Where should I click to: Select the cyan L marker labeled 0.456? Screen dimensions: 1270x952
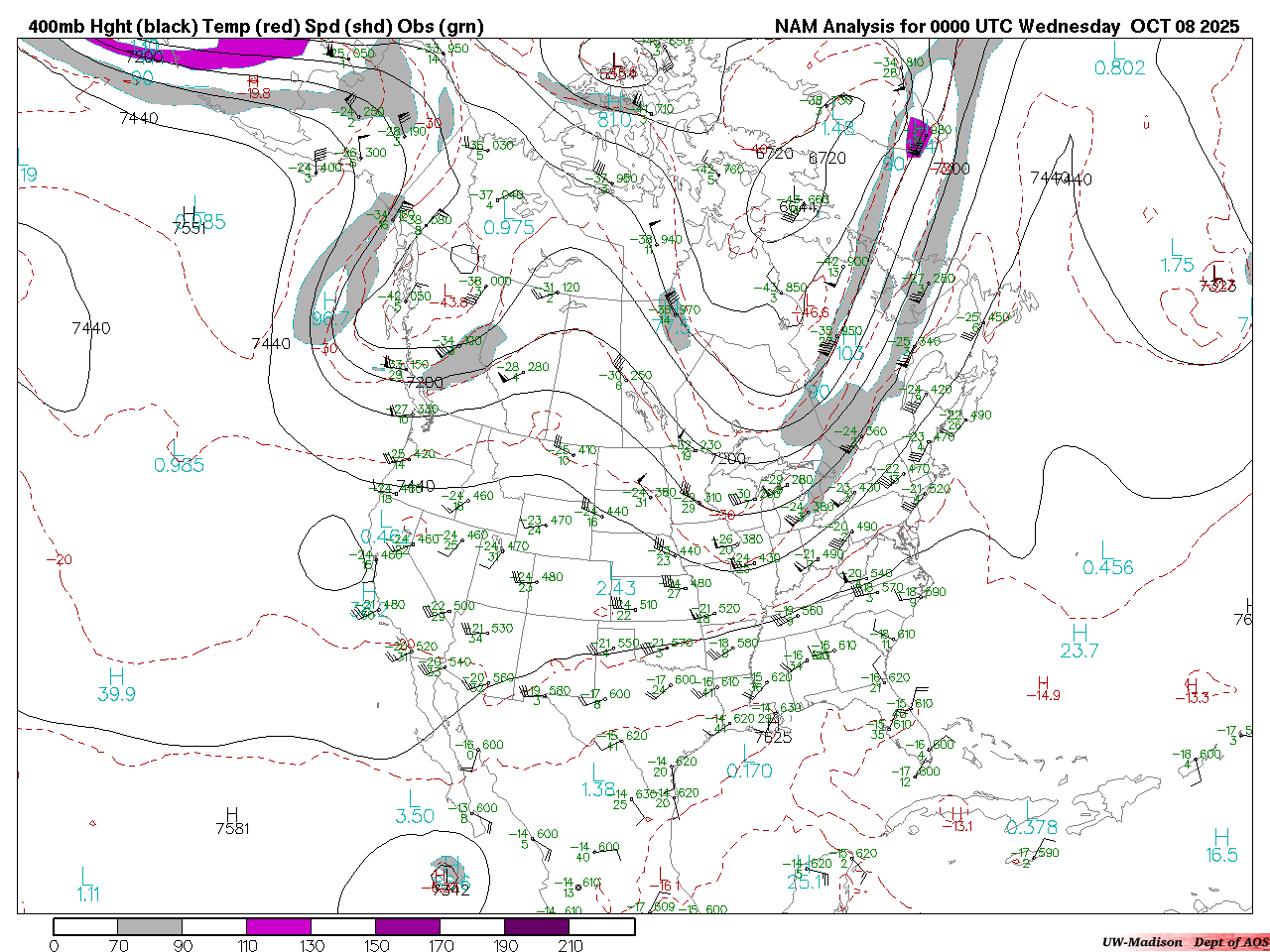(1106, 549)
